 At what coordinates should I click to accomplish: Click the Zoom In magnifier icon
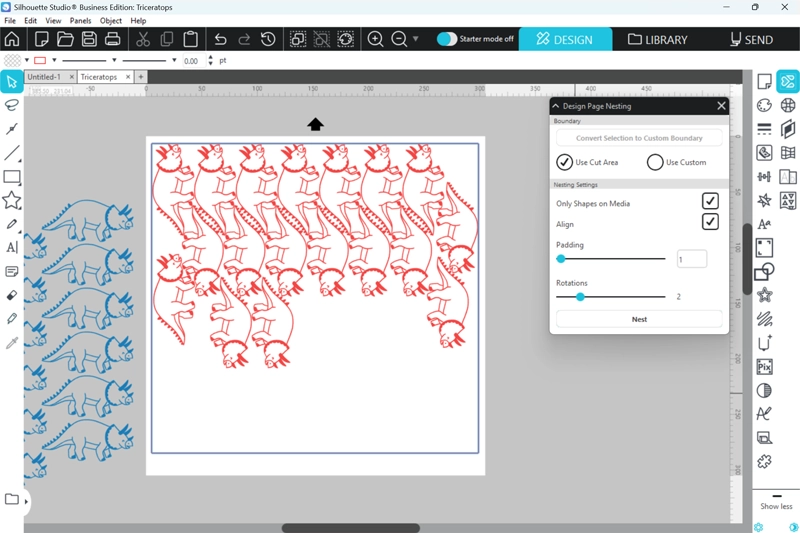(x=375, y=39)
